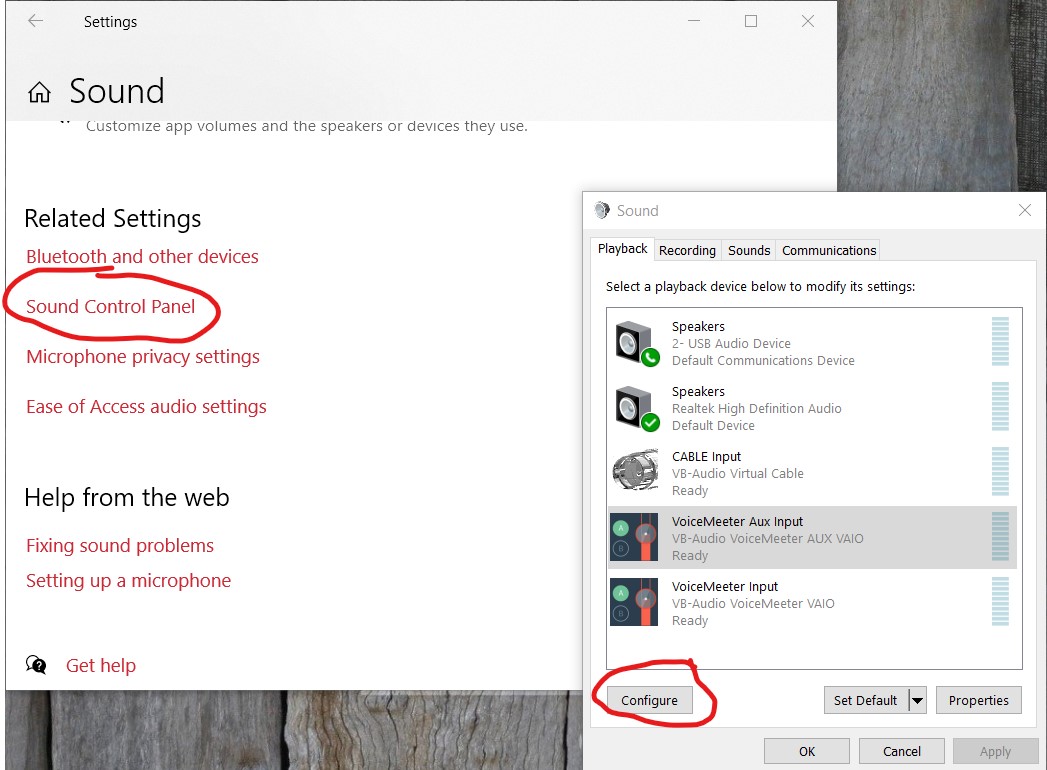Viewport: 1047px width, 770px height.
Task: Maximize the Settings window
Action: [751, 21]
